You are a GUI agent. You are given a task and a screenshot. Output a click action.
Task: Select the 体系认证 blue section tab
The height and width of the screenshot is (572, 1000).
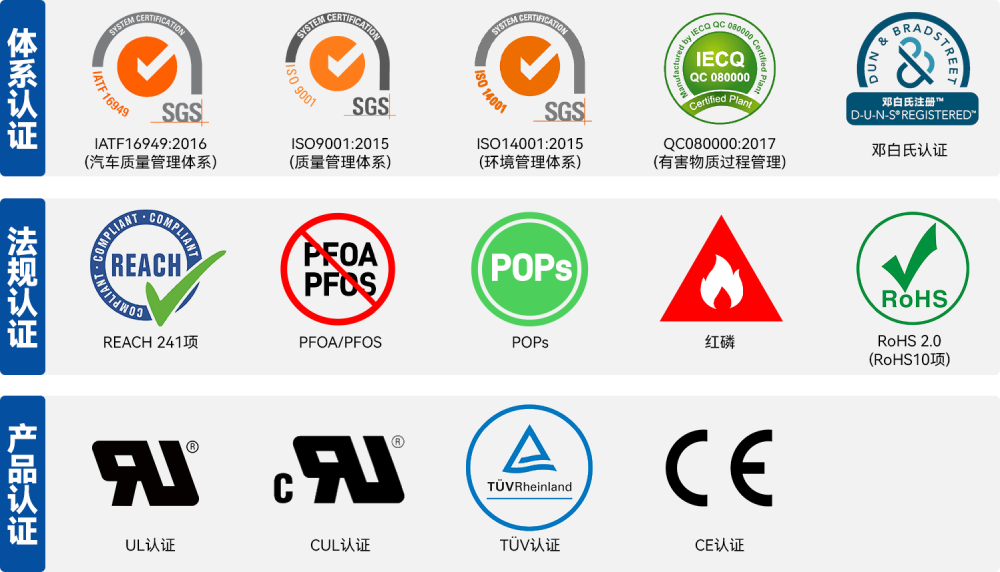pyautogui.click(x=22, y=88)
